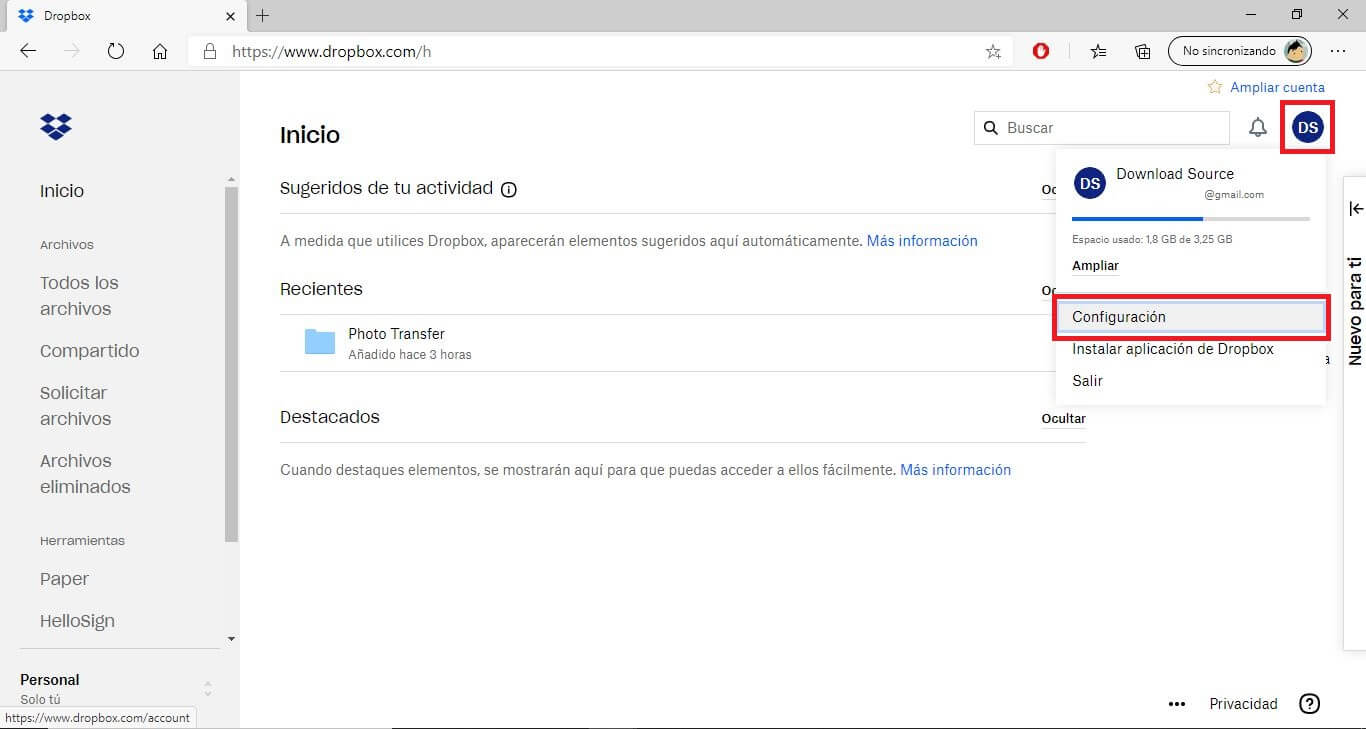The height and width of the screenshot is (729, 1366).
Task: Open Photo Transfer recent item name
Action: click(x=396, y=334)
